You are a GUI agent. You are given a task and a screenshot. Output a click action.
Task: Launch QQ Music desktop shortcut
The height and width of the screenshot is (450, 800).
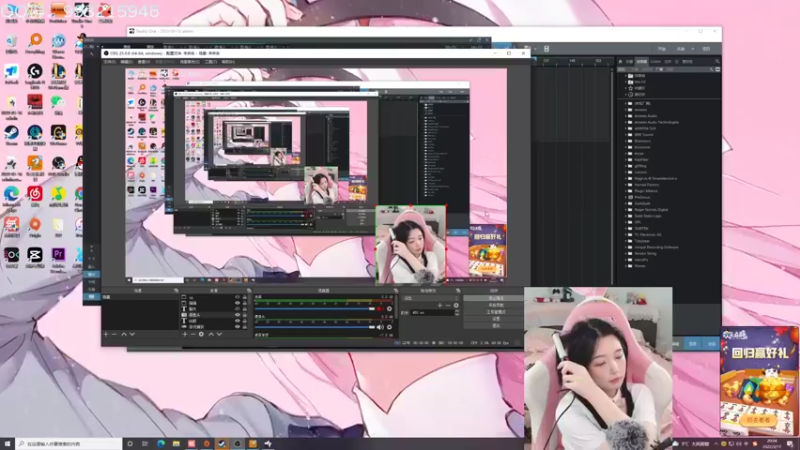[x=58, y=197]
